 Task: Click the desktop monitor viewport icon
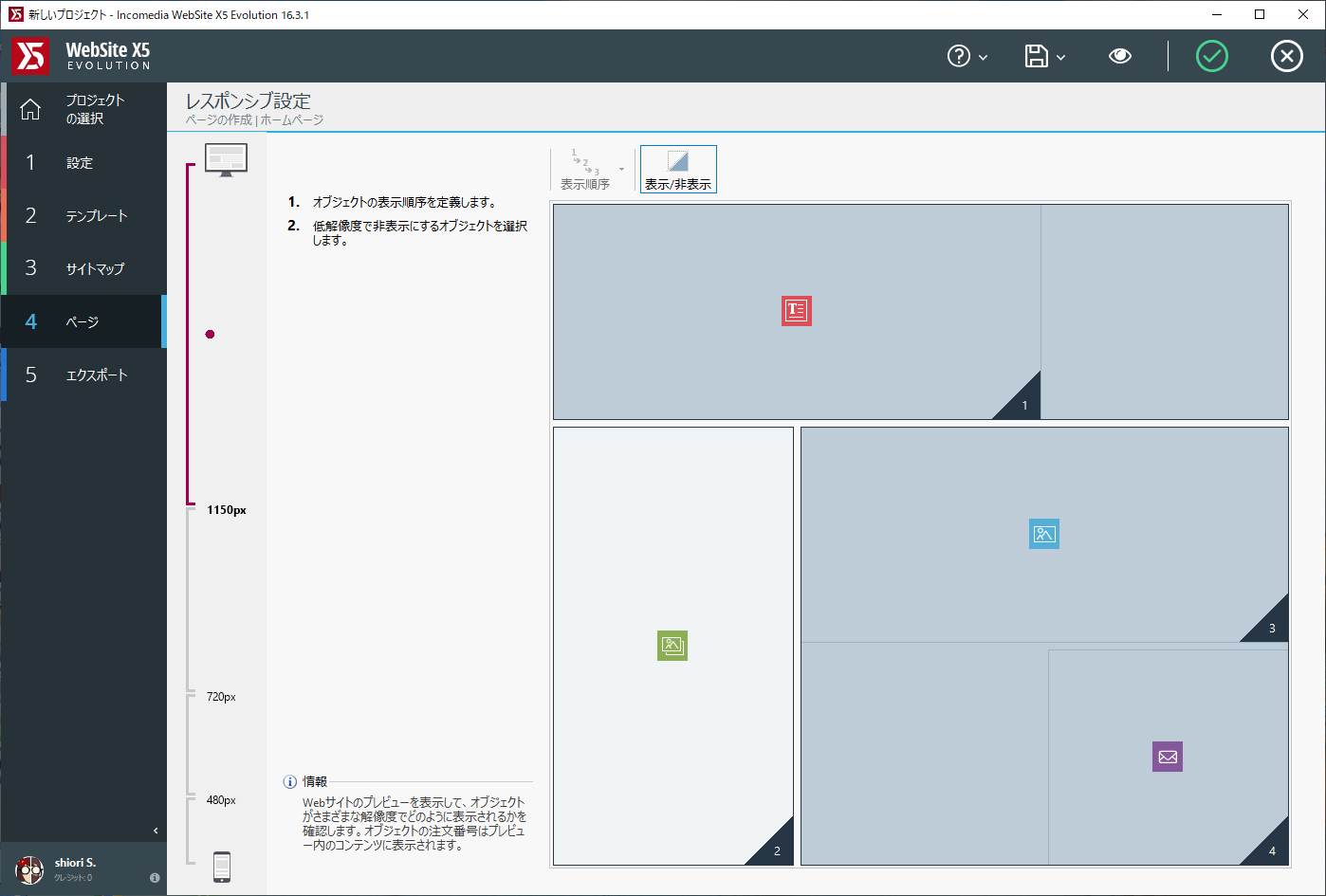[x=226, y=159]
